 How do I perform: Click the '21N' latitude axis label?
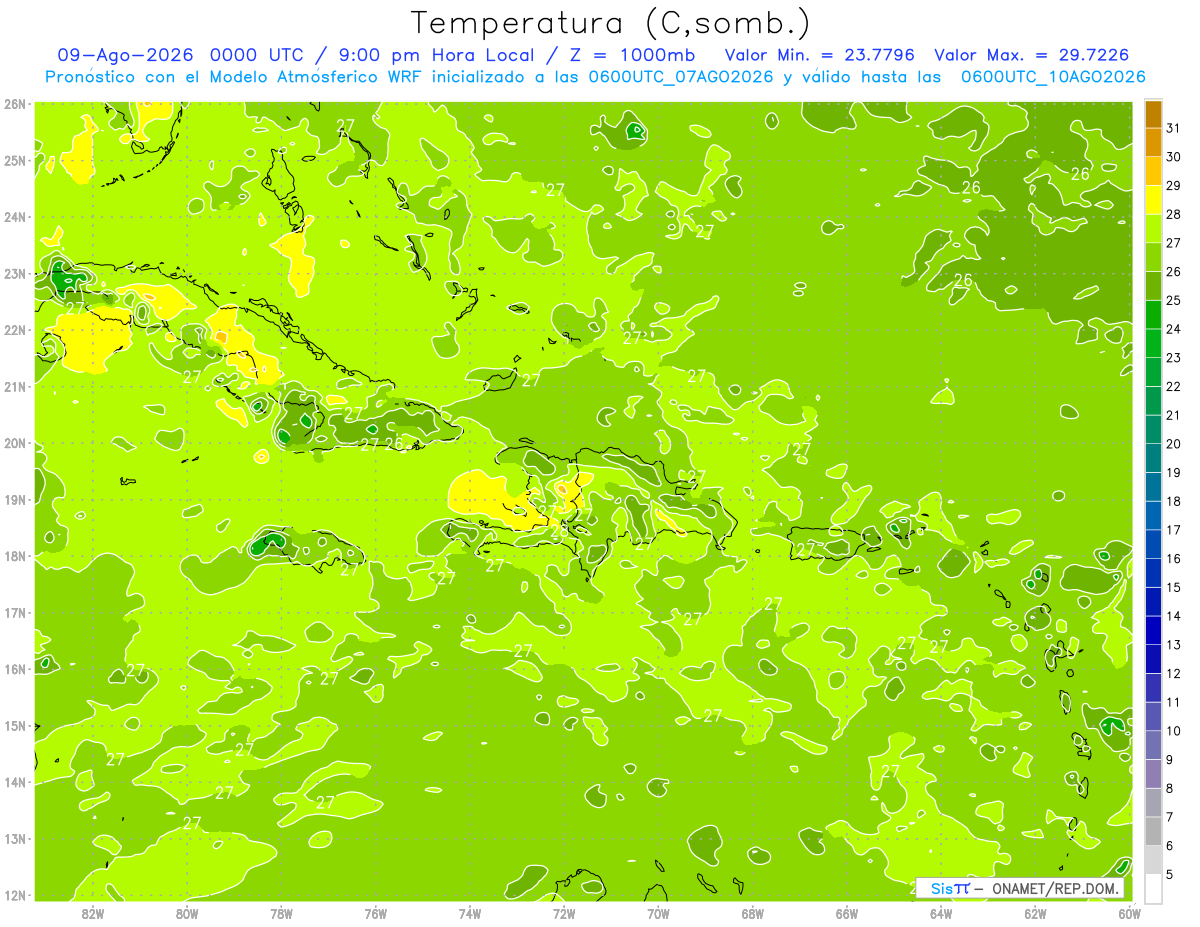(x=15, y=386)
